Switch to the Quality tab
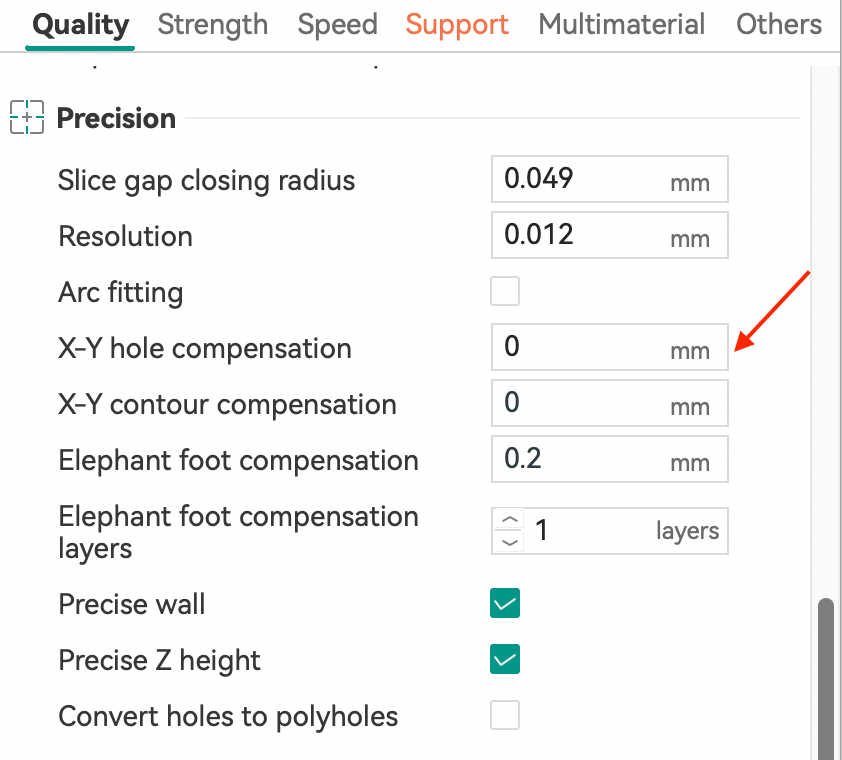The image size is (842, 760). click(80, 25)
